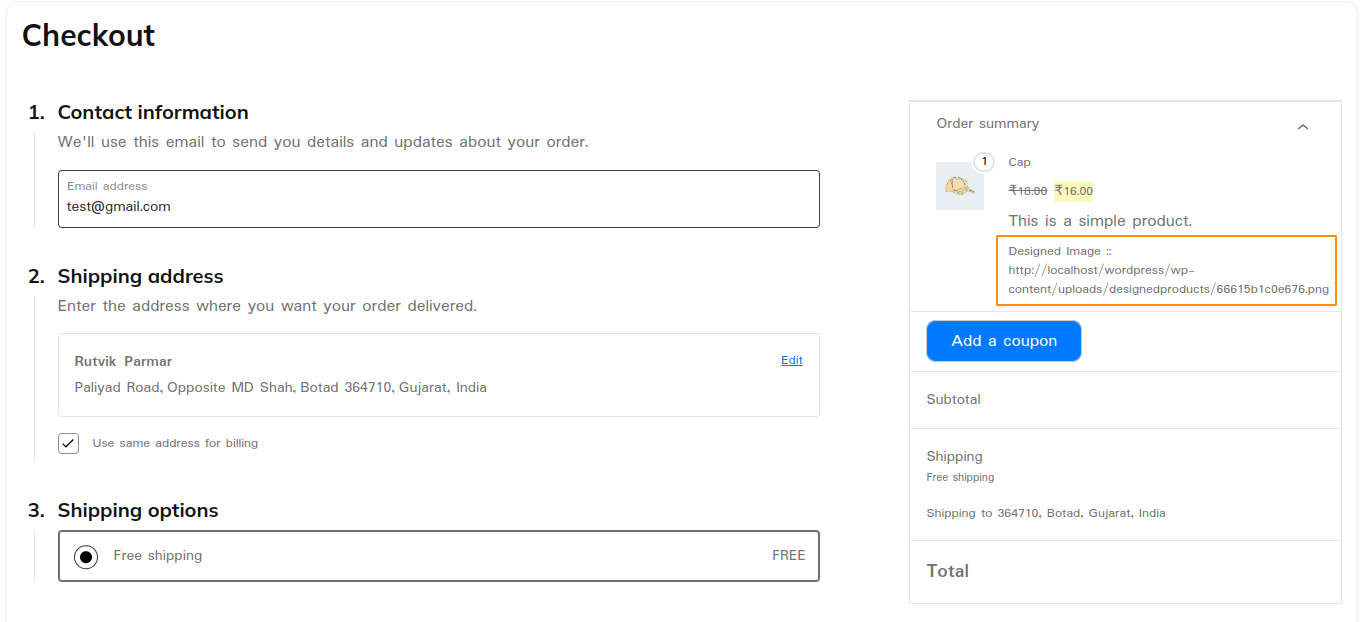Open the Edit link for shipping address
1363x622 pixels.
791,360
